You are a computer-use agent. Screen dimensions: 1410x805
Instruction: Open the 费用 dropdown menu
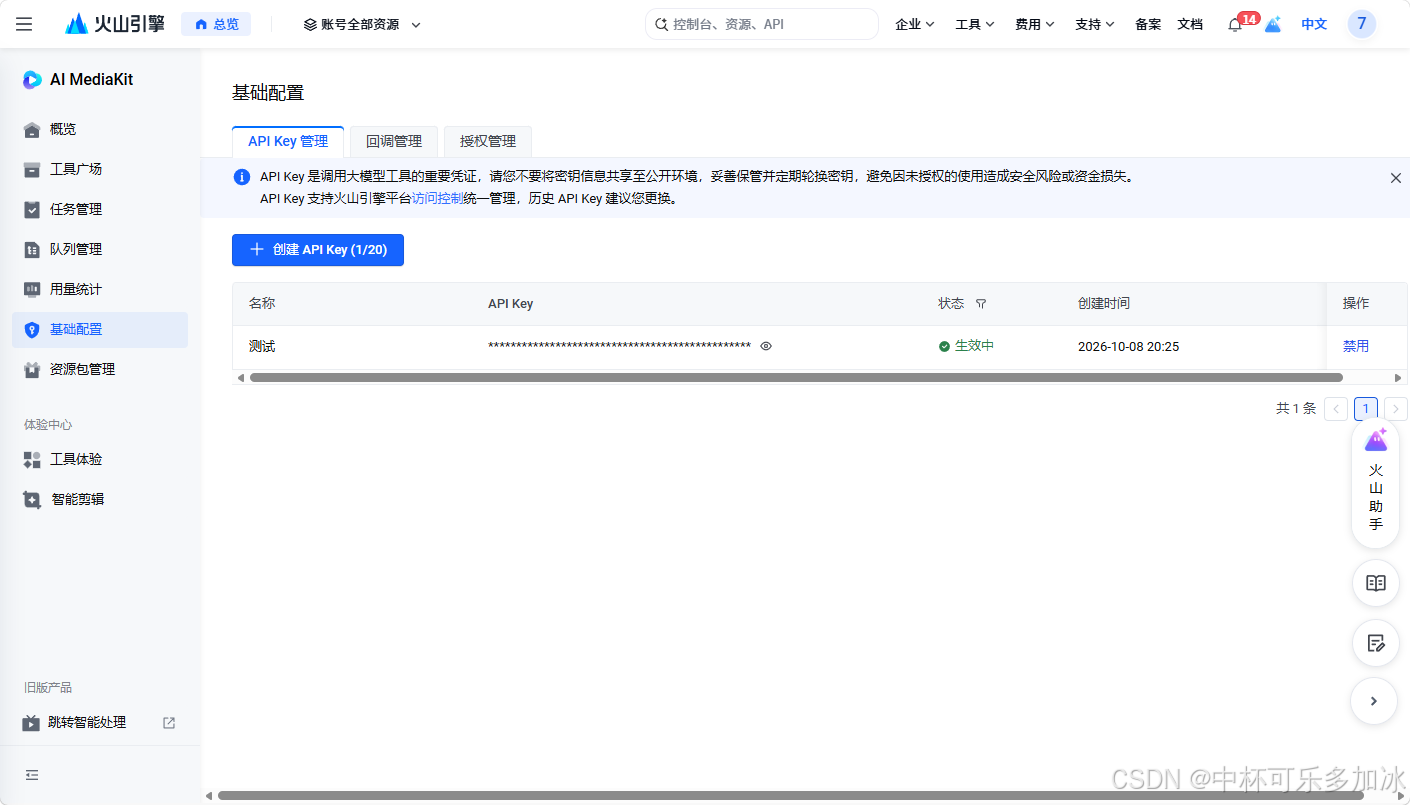tap(1035, 24)
